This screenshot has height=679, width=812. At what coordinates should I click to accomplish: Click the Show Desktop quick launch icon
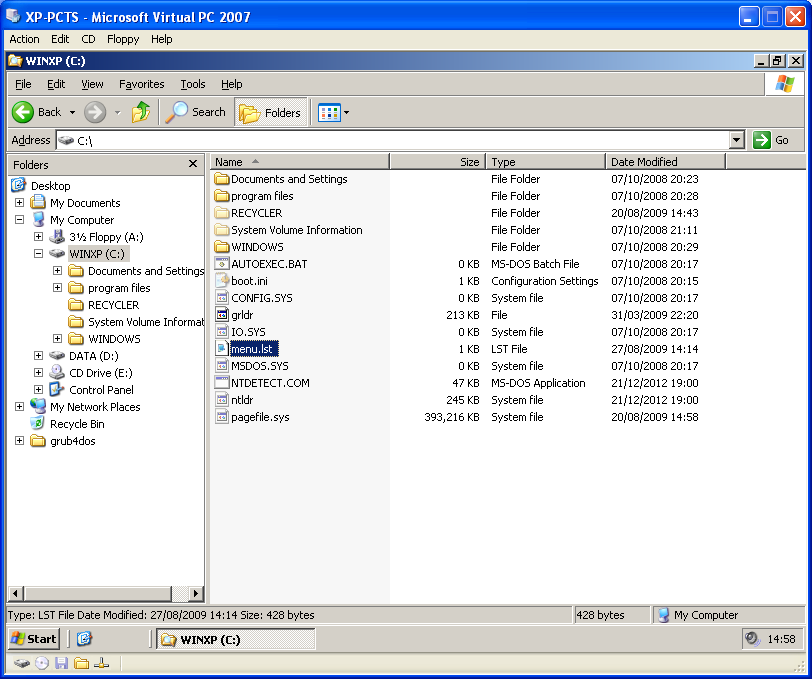(x=84, y=639)
